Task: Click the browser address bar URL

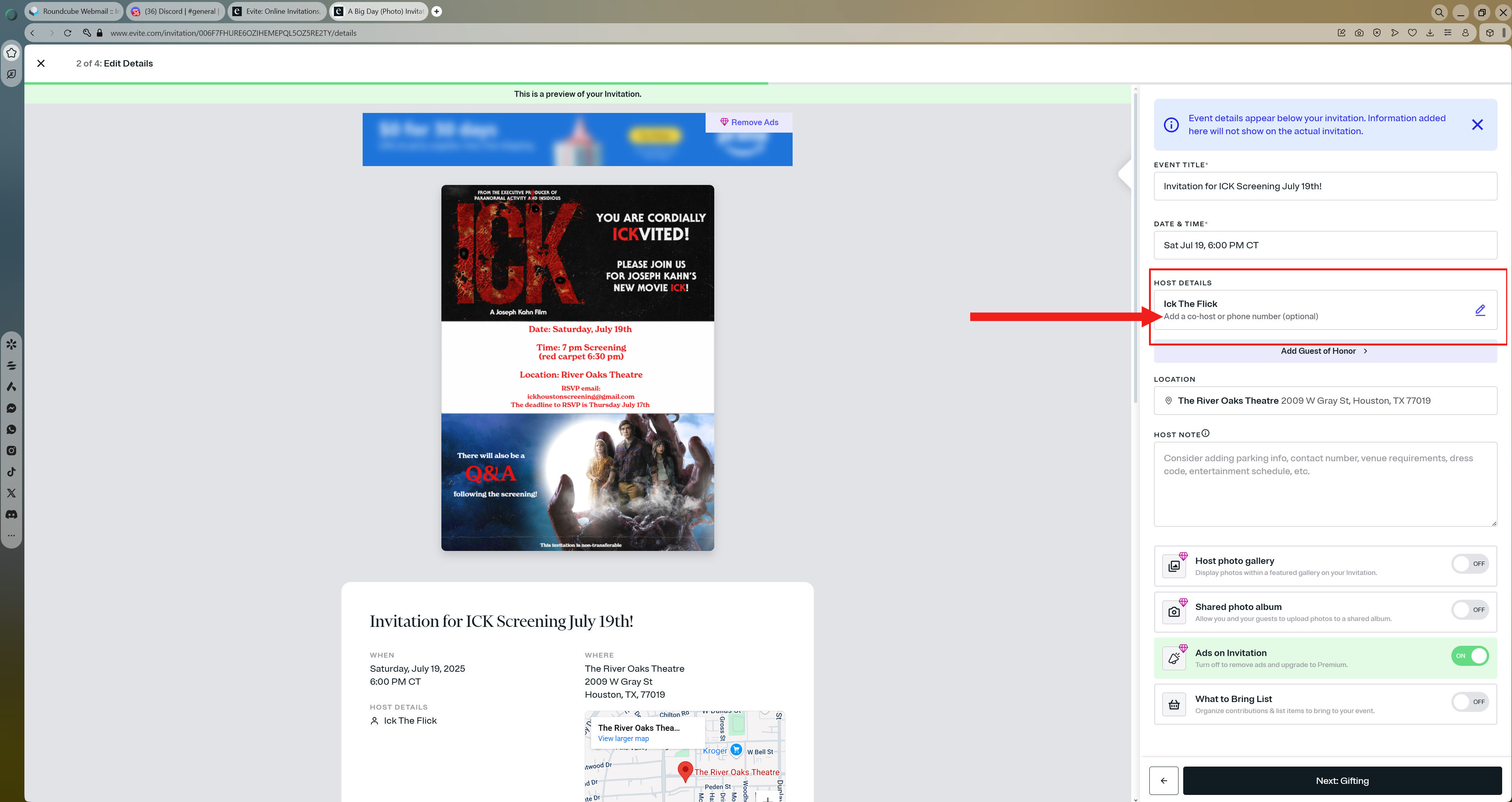Action: (233, 33)
